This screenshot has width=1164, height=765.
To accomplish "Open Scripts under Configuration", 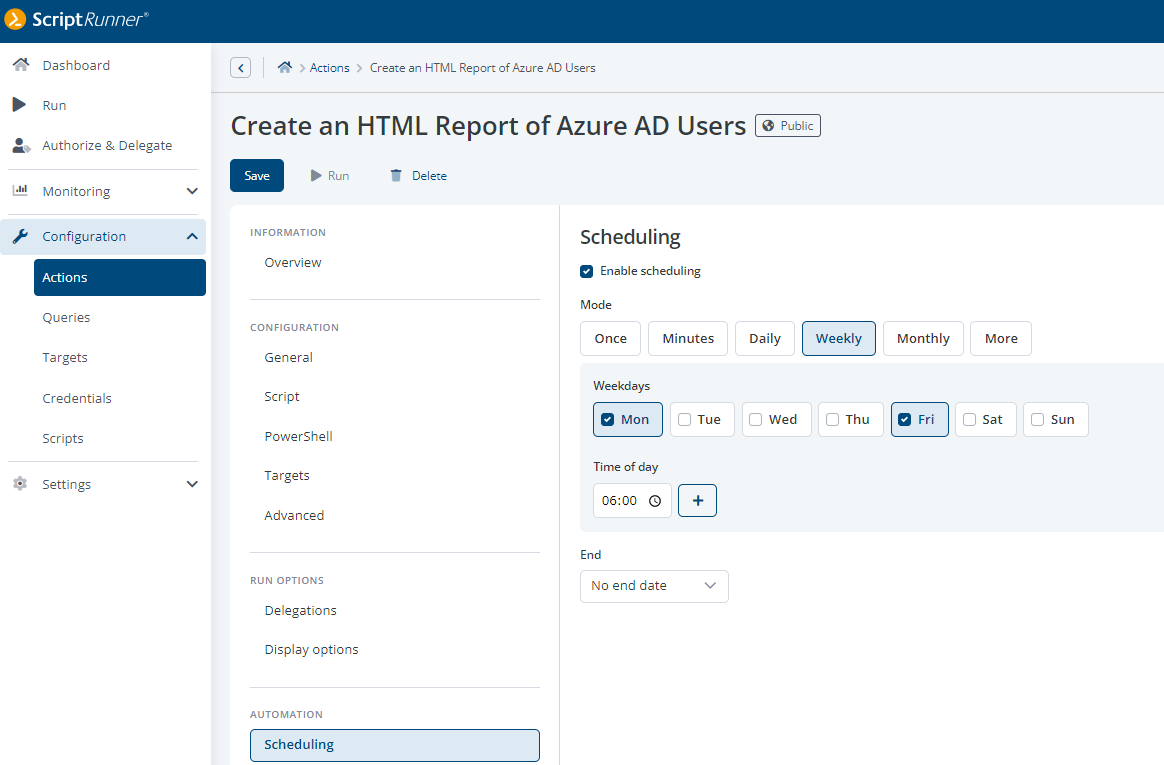I will (62, 439).
